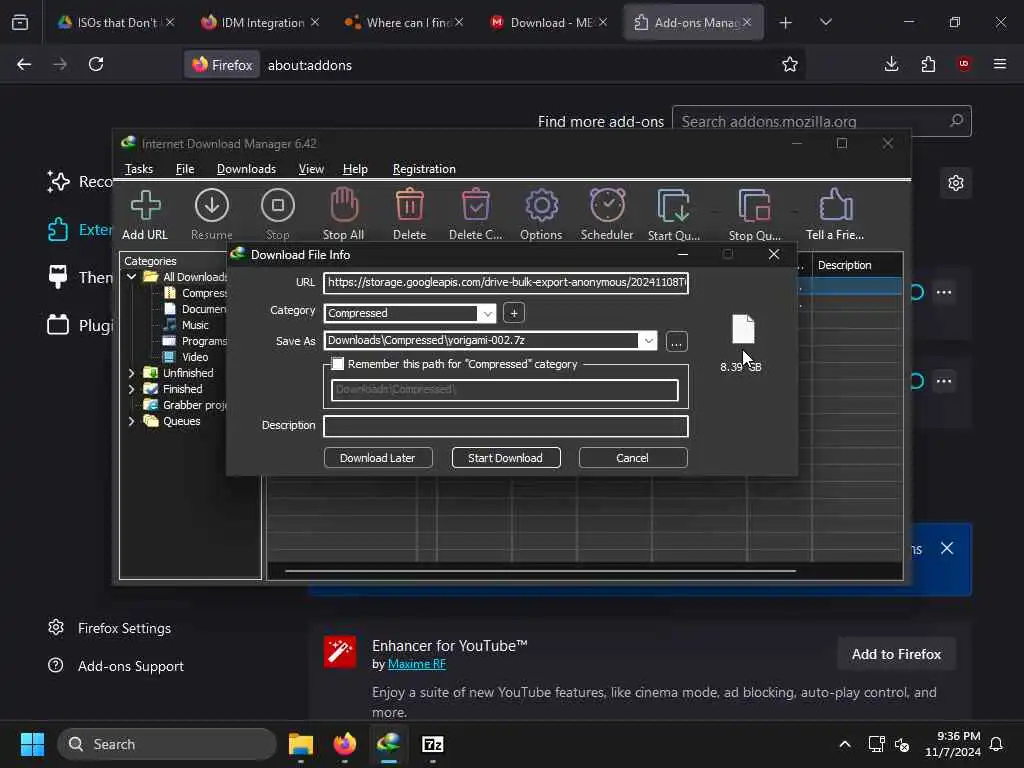Viewport: 1024px width, 768px height.
Task: Click IDM horizontal scrollbar
Action: (x=540, y=571)
